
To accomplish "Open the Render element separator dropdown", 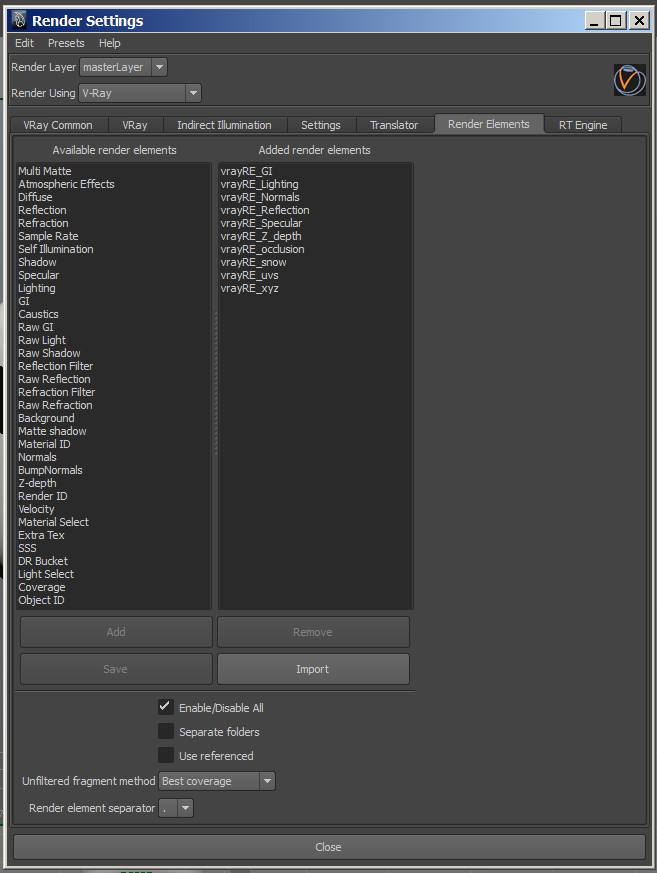I will [x=176, y=808].
